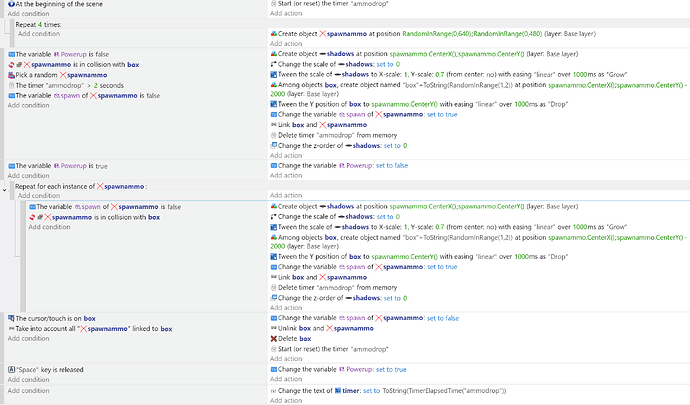Click the variable icon of Powerup: set to true action
The height and width of the screenshot is (405, 690).
[x=274, y=369]
